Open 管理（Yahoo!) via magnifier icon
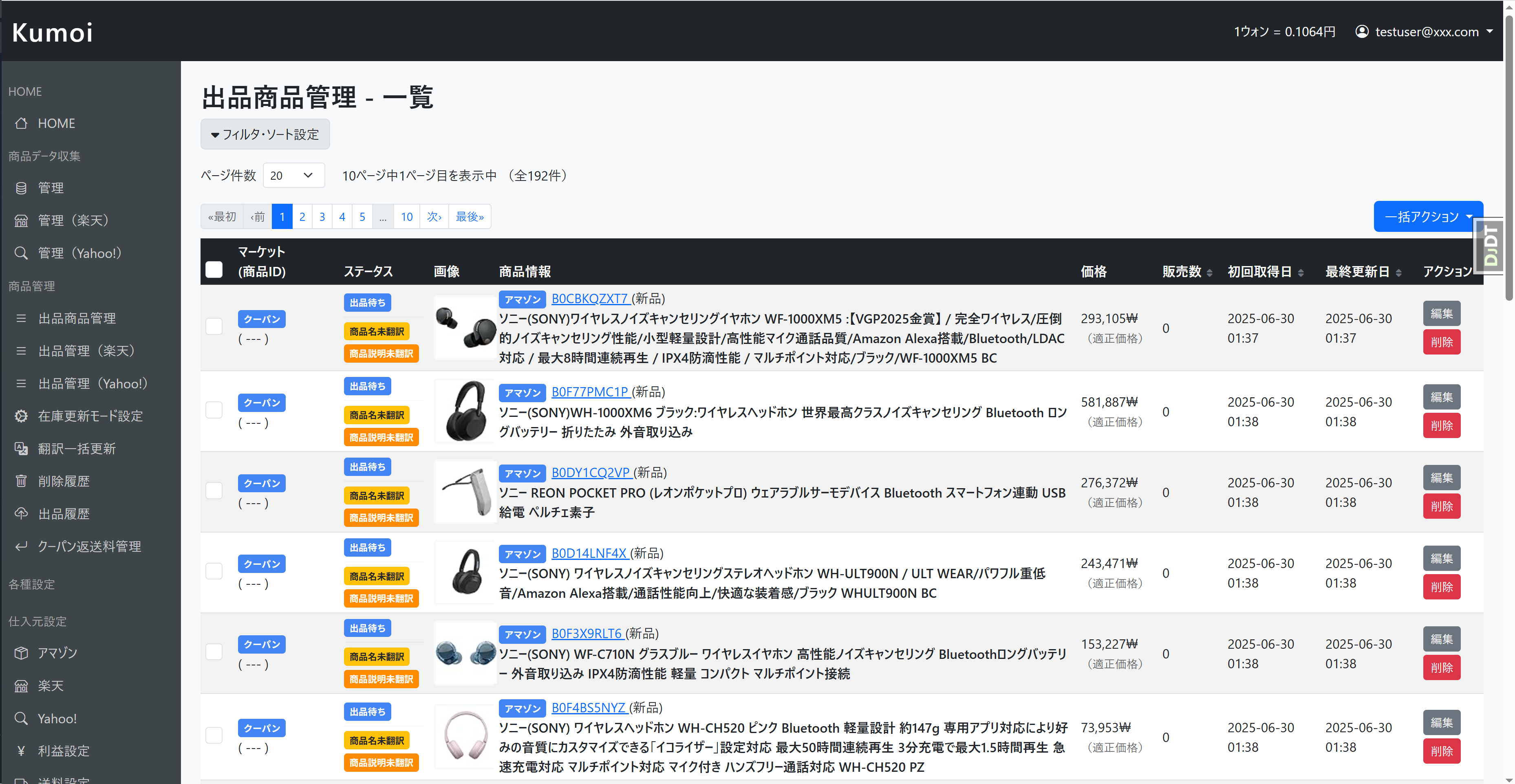The width and height of the screenshot is (1515, 784). click(21, 253)
